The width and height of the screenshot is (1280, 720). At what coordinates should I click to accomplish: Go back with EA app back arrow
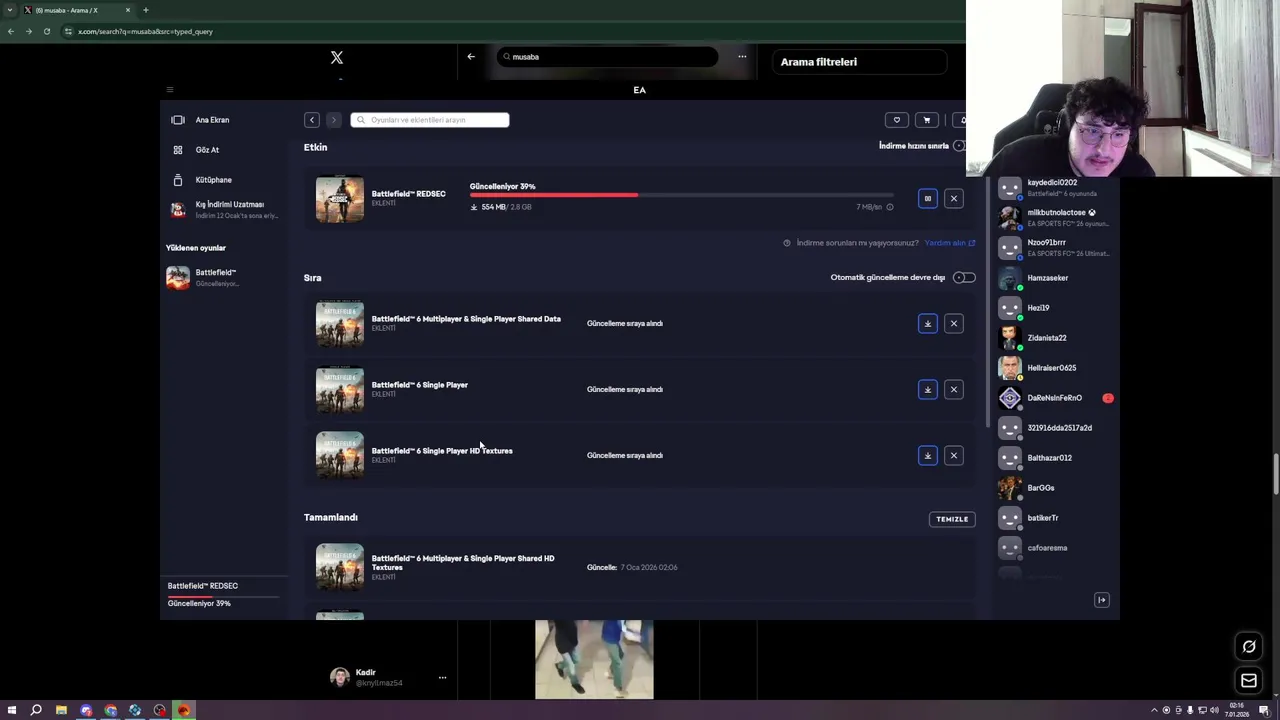pyautogui.click(x=312, y=120)
